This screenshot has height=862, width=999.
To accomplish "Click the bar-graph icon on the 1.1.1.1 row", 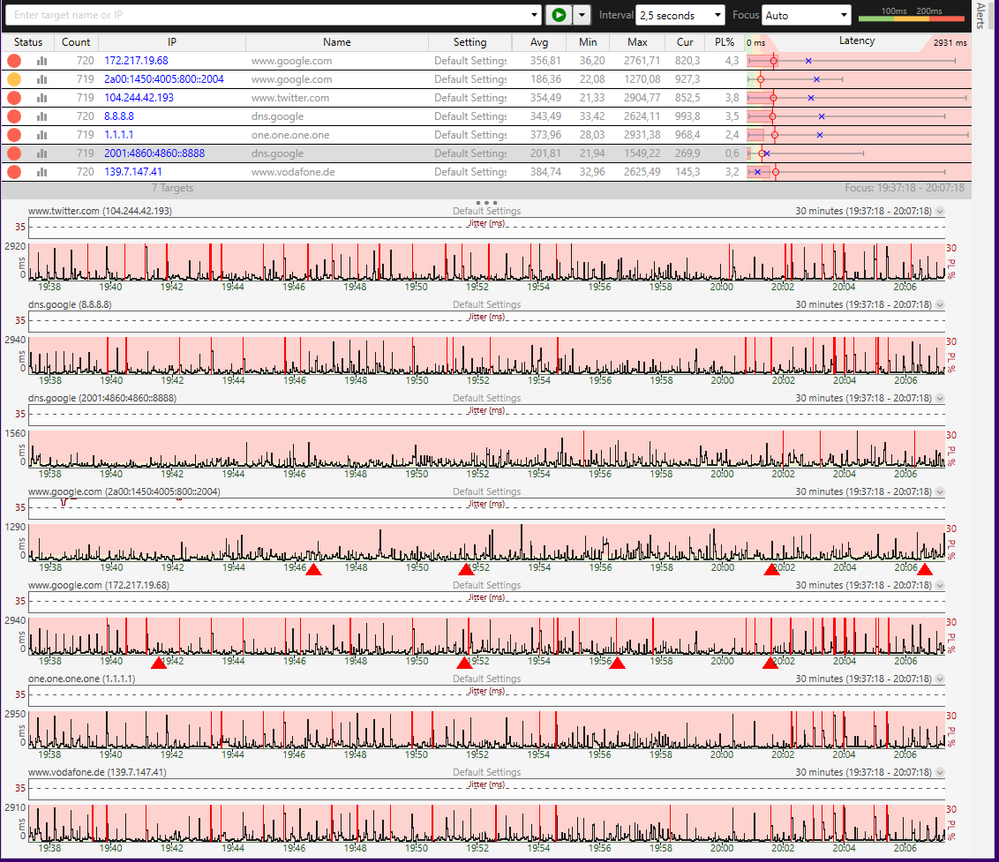I will point(41,134).
